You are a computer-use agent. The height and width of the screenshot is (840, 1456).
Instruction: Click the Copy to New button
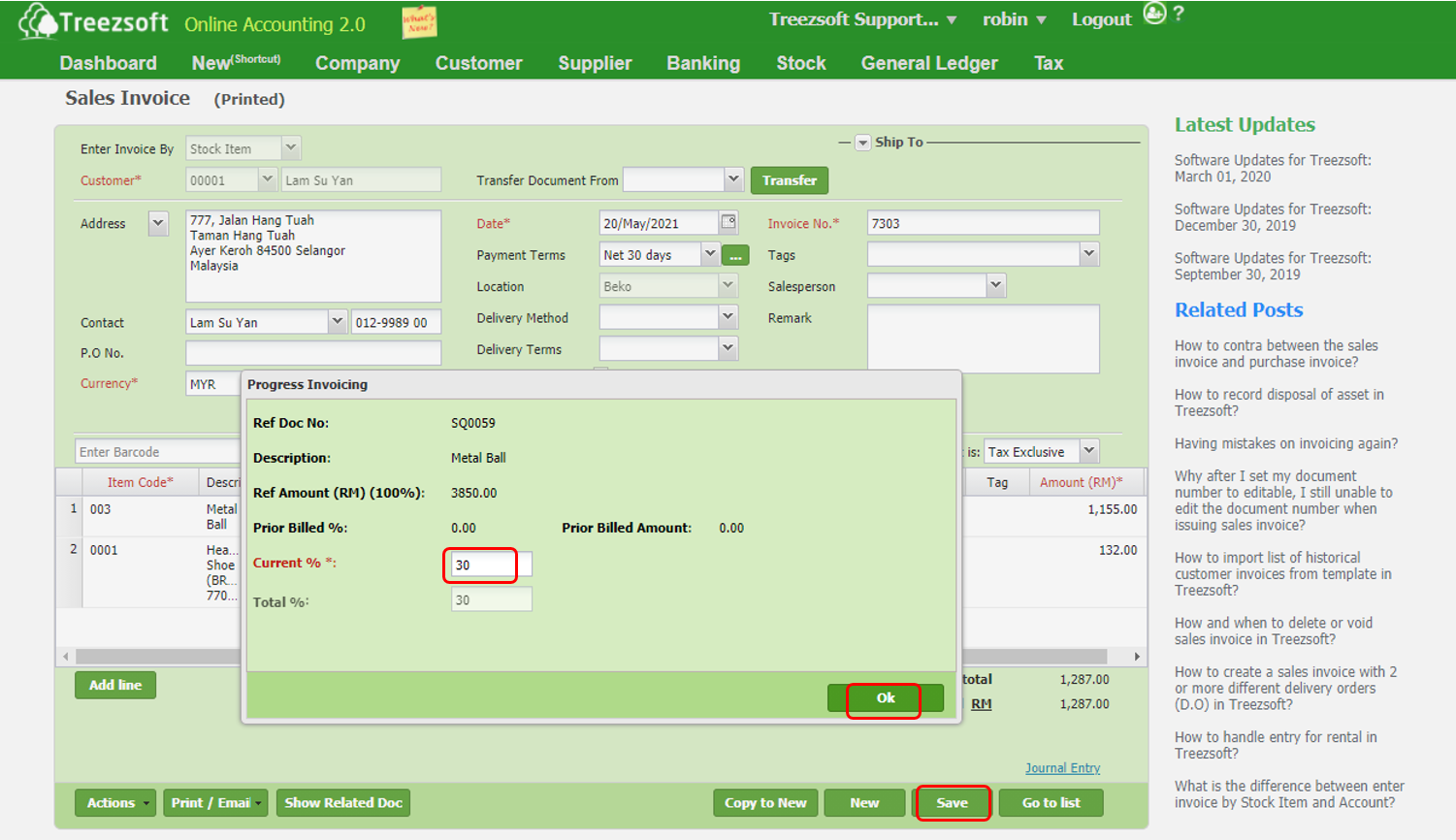tap(765, 803)
